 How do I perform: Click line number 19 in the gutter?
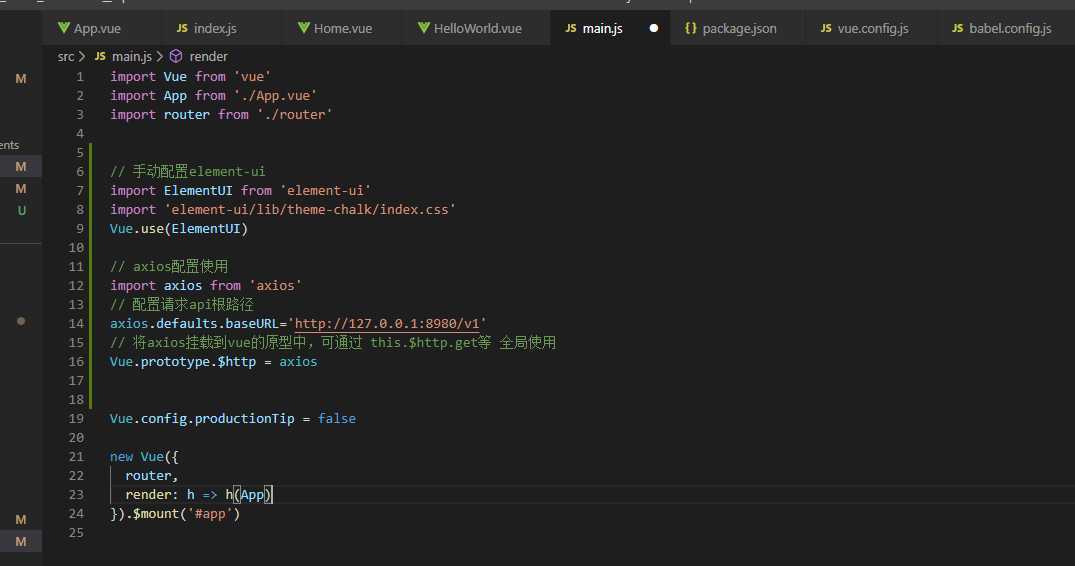click(x=77, y=419)
